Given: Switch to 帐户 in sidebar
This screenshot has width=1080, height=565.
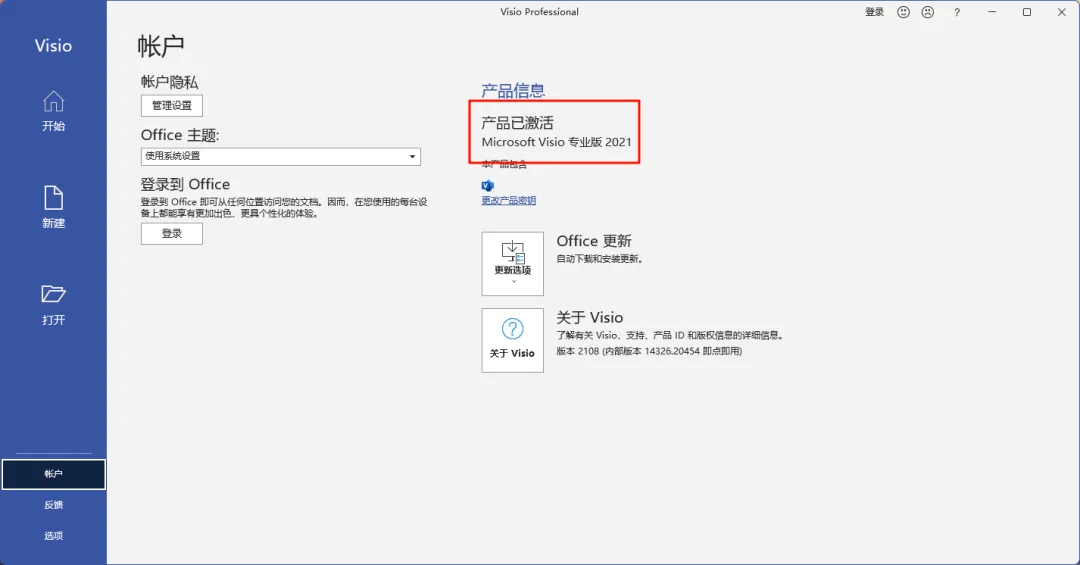Looking at the screenshot, I should (x=53, y=474).
